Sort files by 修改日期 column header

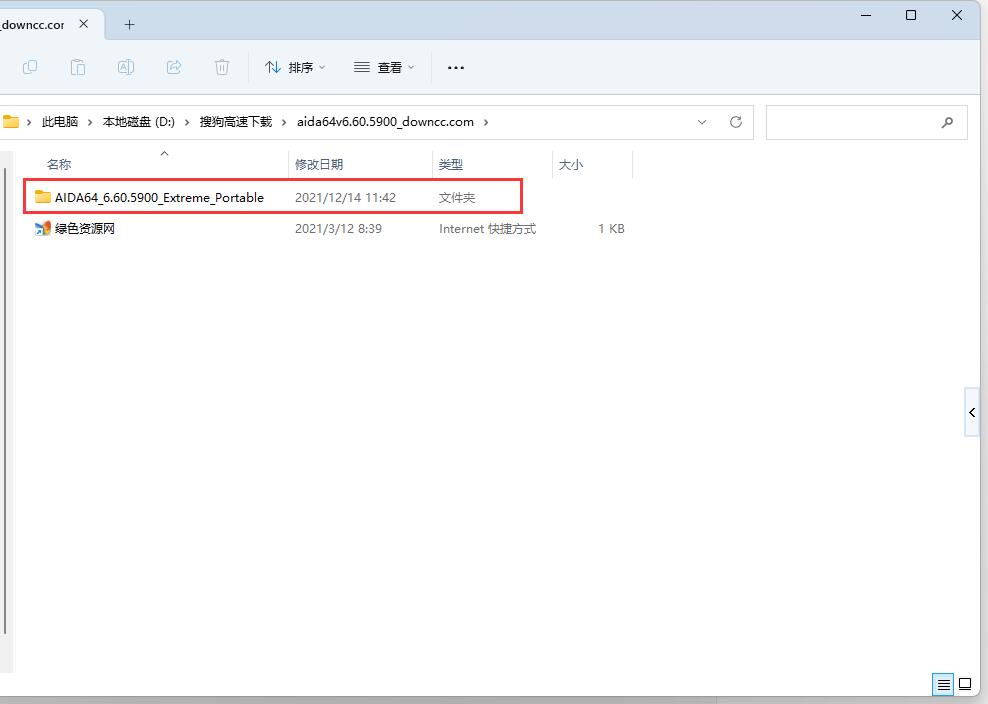pyautogui.click(x=319, y=164)
